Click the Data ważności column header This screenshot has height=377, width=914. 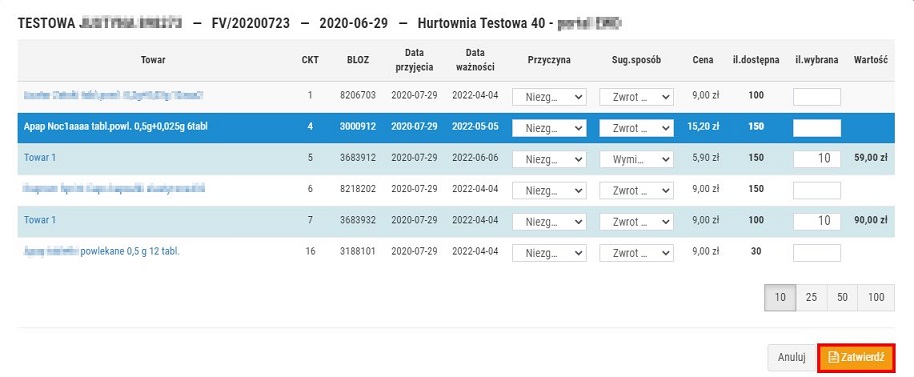click(x=476, y=60)
